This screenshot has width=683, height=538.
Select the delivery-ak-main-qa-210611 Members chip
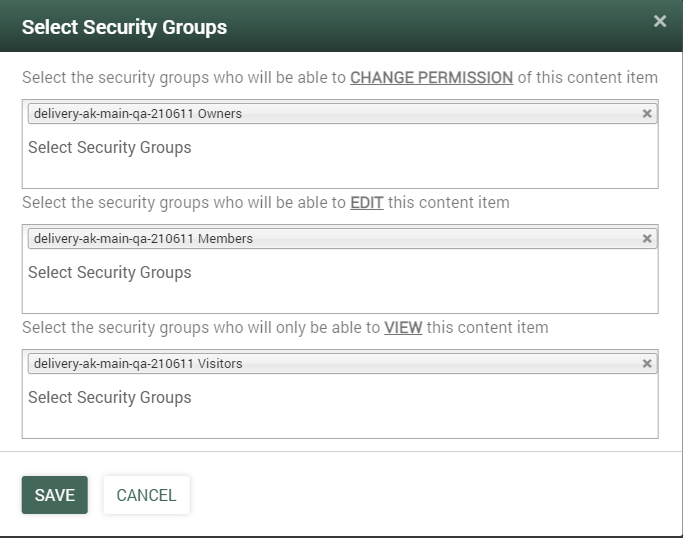pyautogui.click(x=143, y=239)
